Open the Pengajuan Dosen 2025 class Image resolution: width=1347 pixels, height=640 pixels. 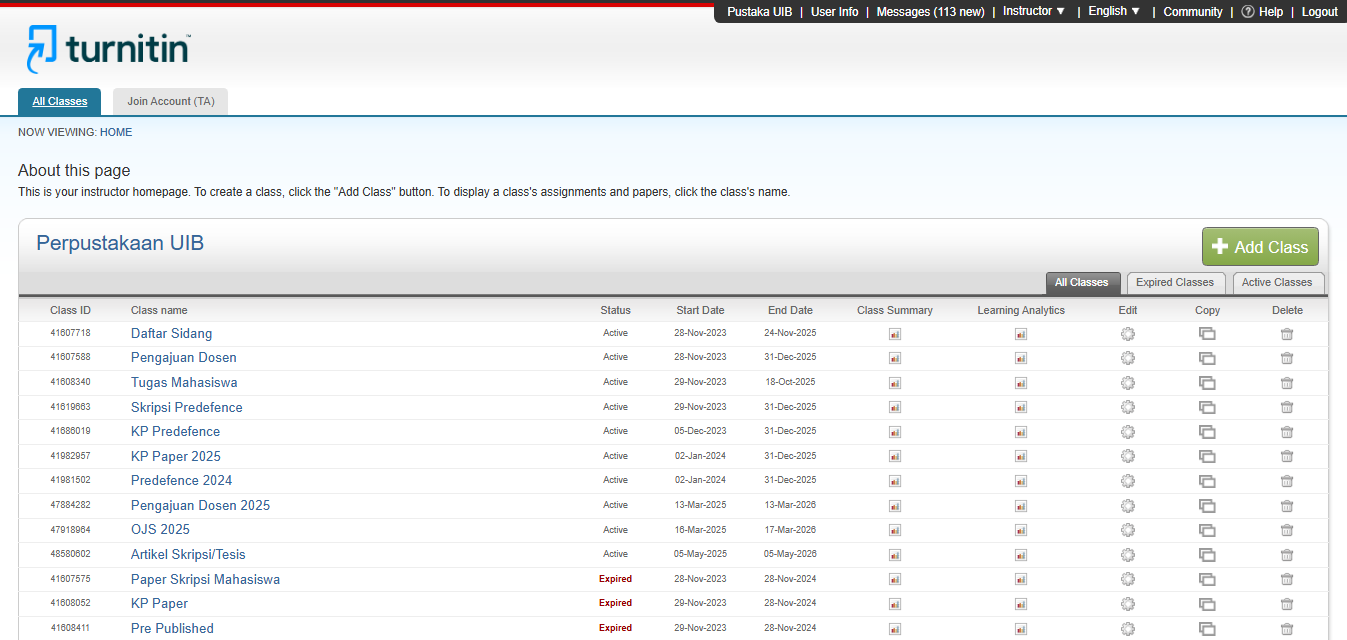click(200, 506)
